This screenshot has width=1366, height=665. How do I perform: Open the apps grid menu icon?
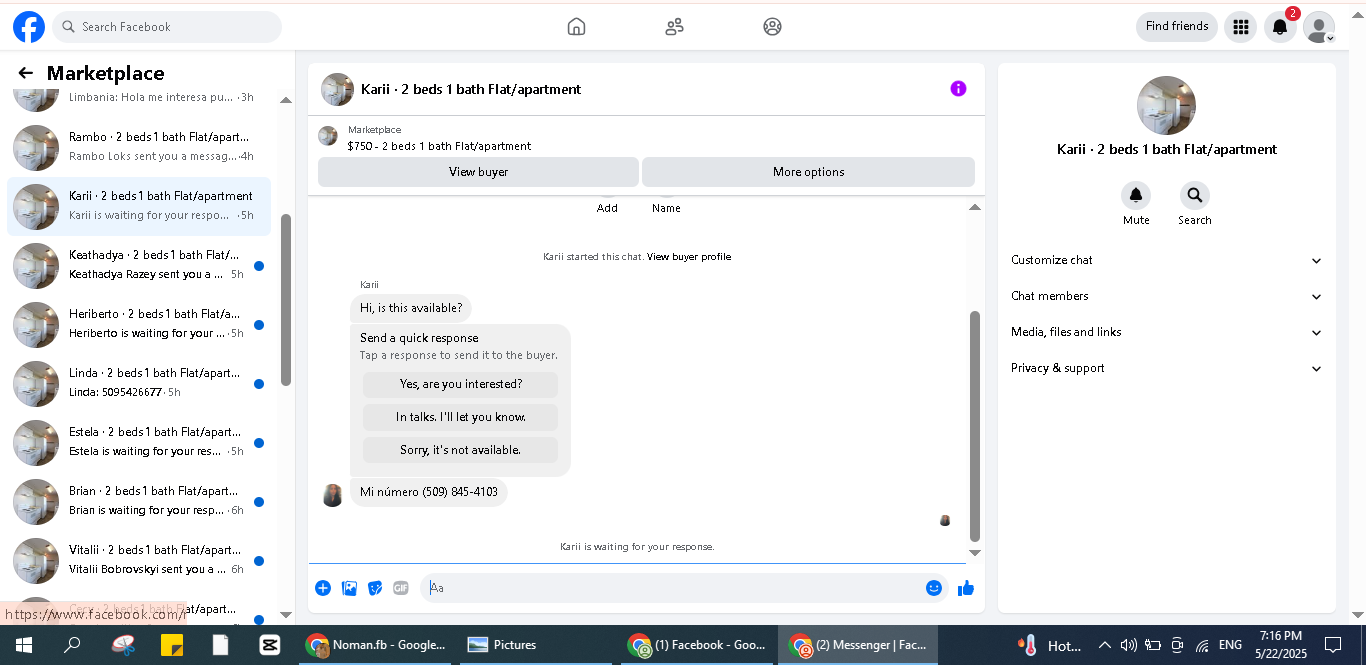pos(1240,27)
